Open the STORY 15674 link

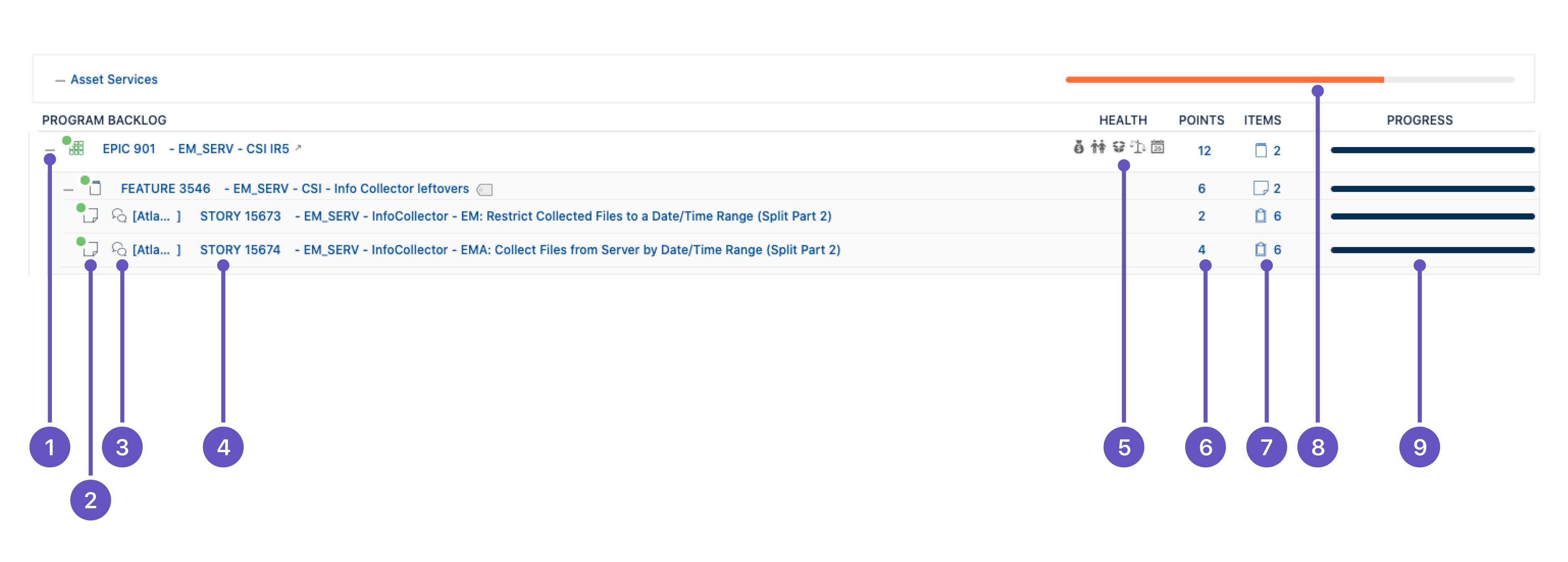pyautogui.click(x=240, y=250)
